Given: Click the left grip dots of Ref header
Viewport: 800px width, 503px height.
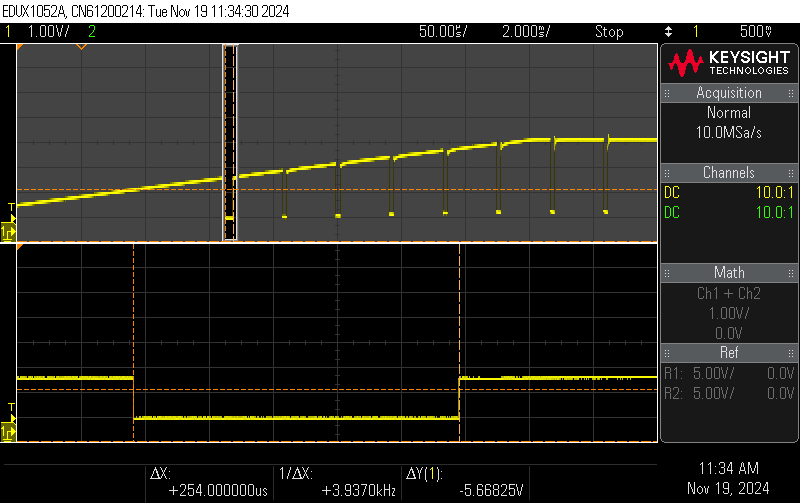Looking at the screenshot, I should coord(667,353).
